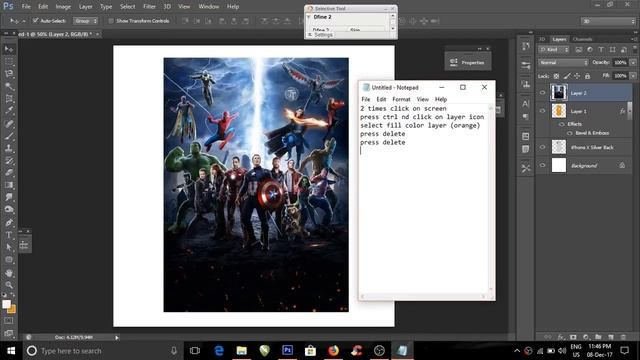Click the Layer 2 thumbnail

tap(558, 93)
